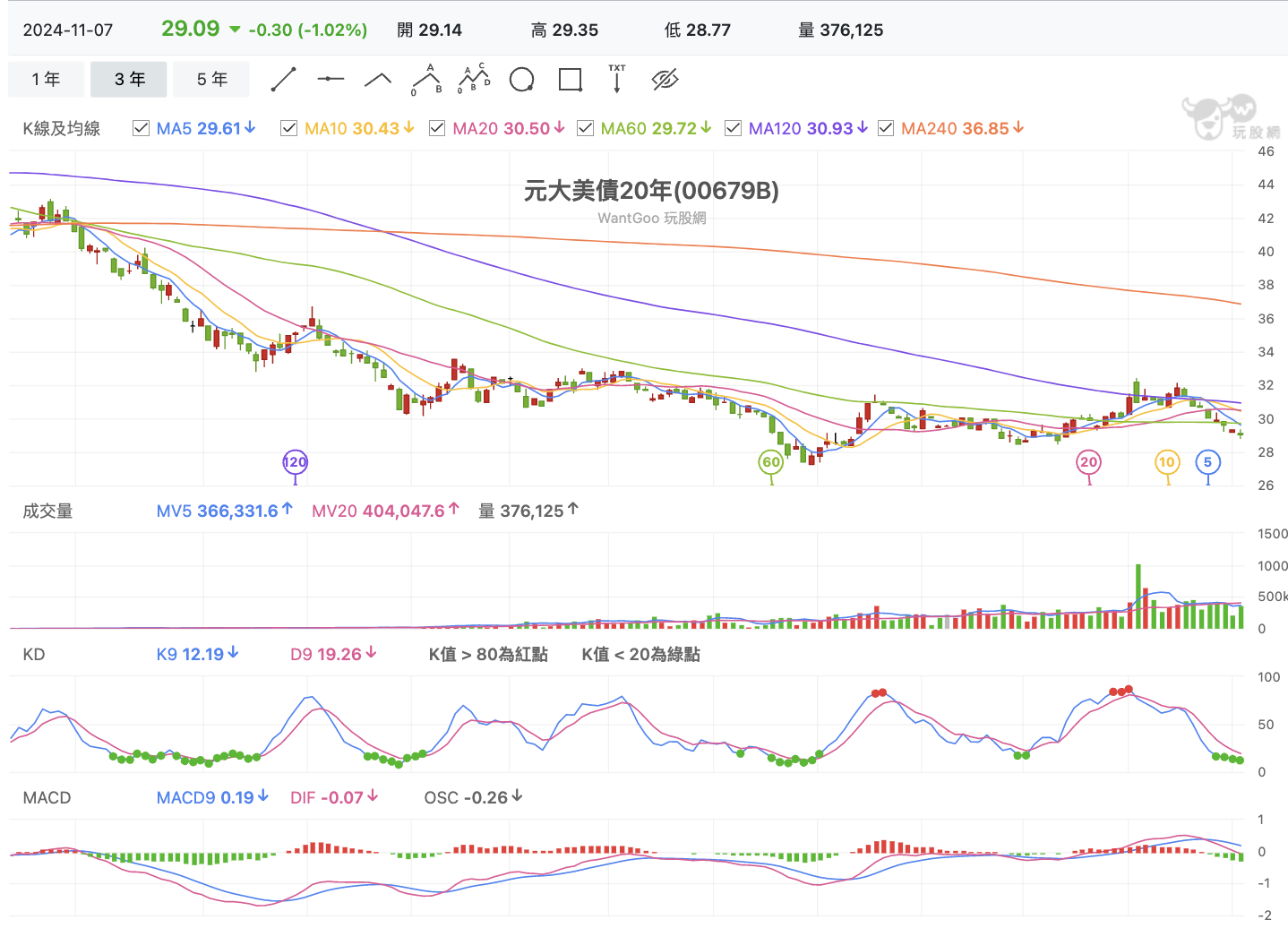Screen dimensions: 1288x928
Task: Select the rectangle drawing tool
Action: point(570,80)
